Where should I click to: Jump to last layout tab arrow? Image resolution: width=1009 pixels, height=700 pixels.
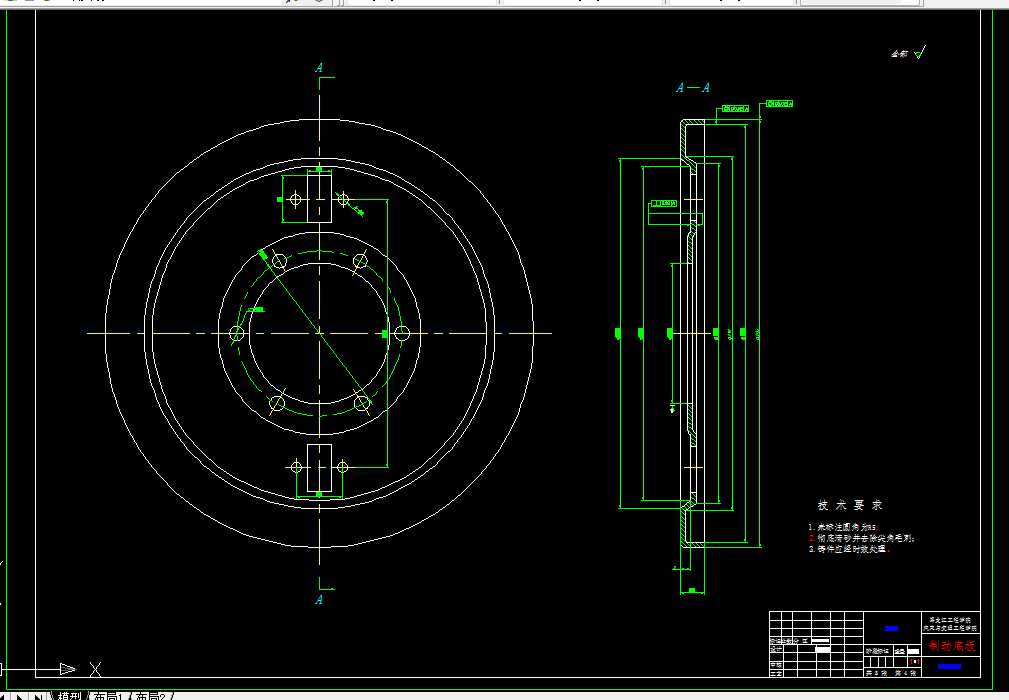pos(39,696)
